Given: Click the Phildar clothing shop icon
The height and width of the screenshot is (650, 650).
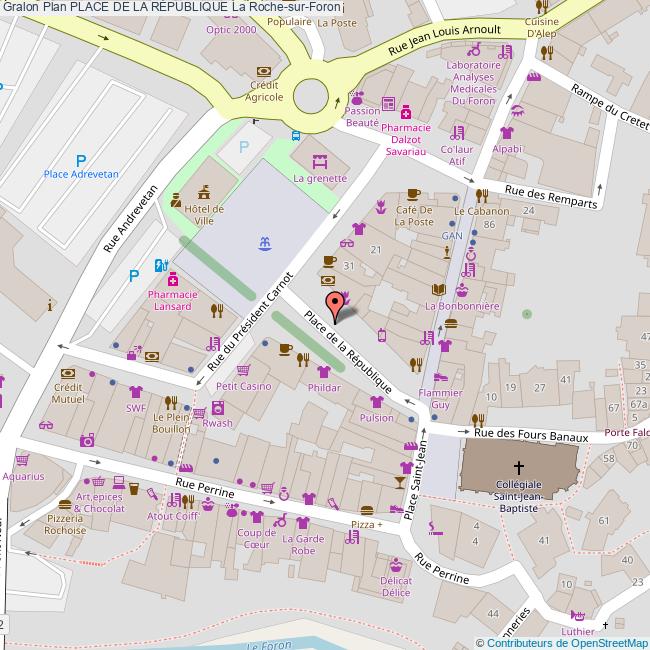Looking at the screenshot, I should tap(325, 371).
